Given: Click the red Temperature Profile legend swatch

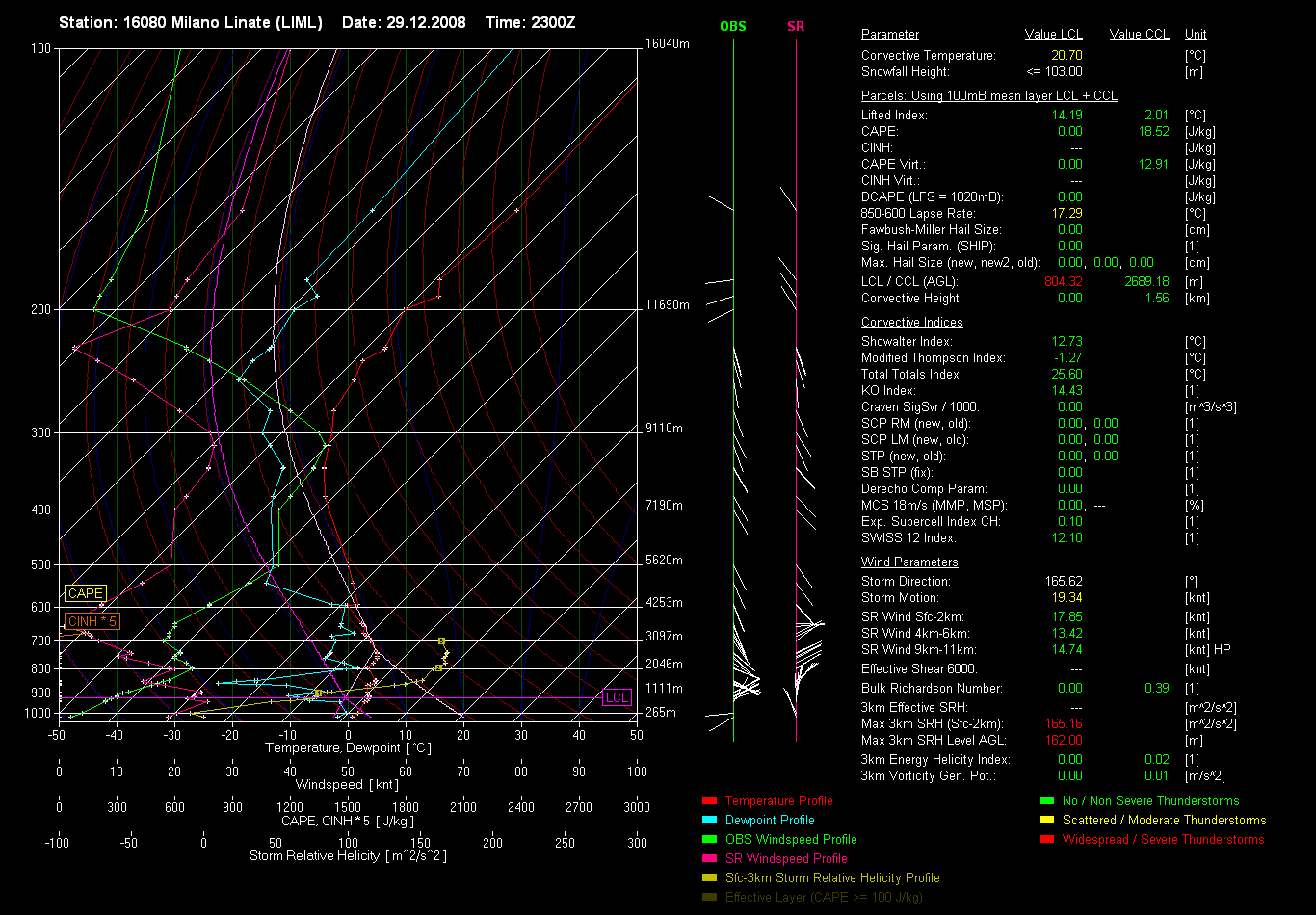Looking at the screenshot, I should pyautogui.click(x=709, y=801).
